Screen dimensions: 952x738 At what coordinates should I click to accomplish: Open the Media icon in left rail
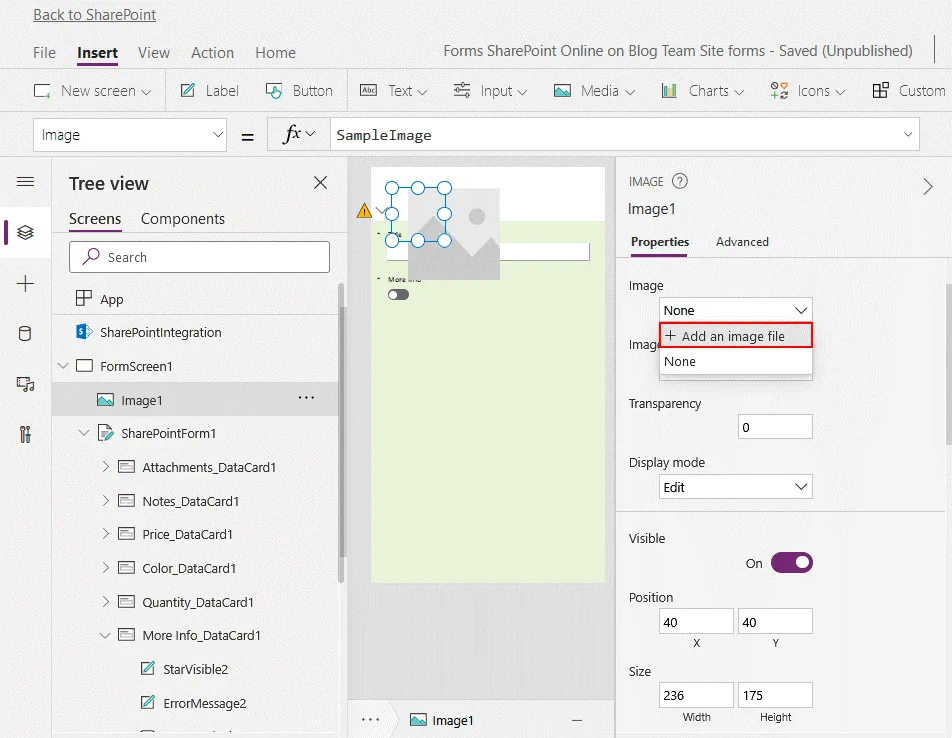[26, 384]
